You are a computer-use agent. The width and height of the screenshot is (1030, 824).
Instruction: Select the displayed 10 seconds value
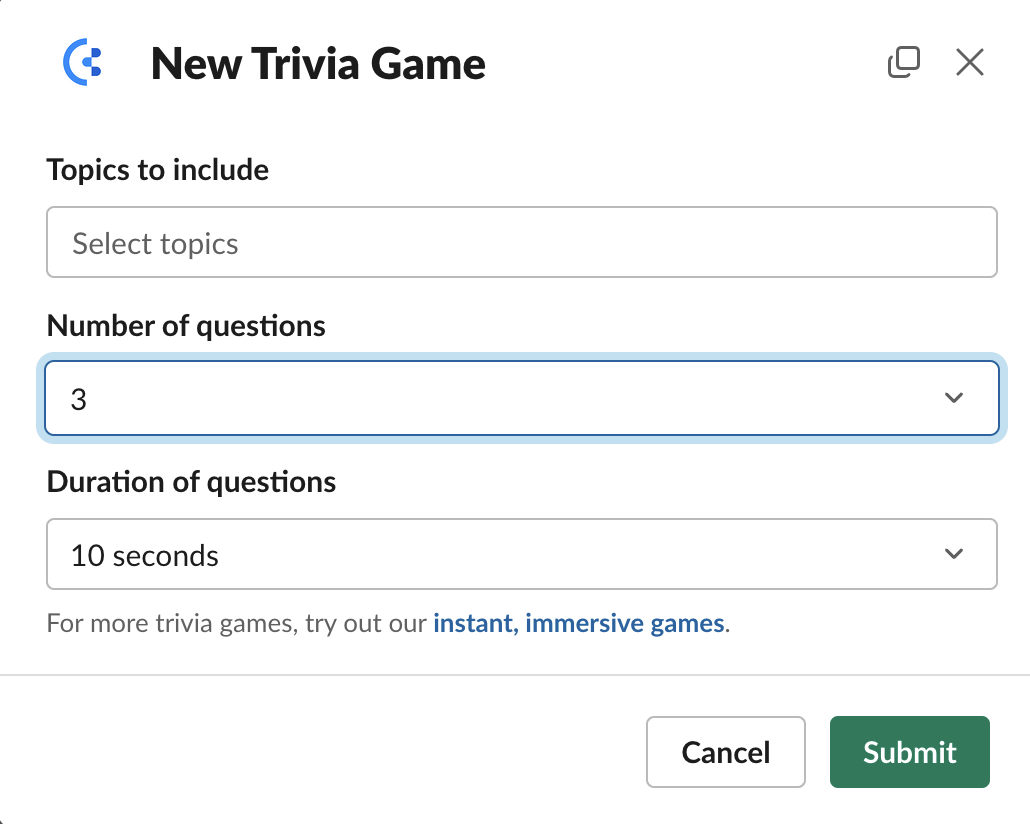pos(145,556)
